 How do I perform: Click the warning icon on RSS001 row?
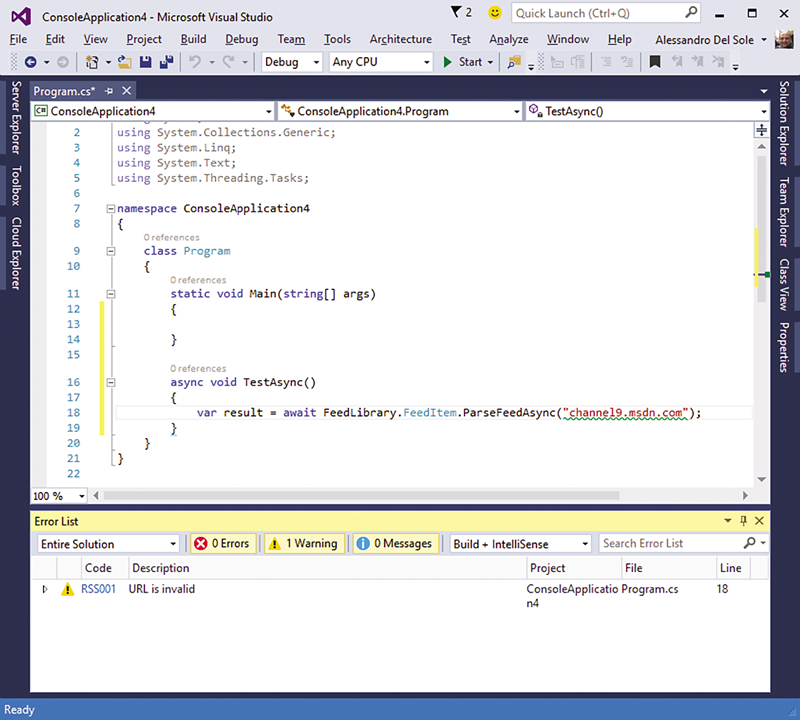[67, 589]
